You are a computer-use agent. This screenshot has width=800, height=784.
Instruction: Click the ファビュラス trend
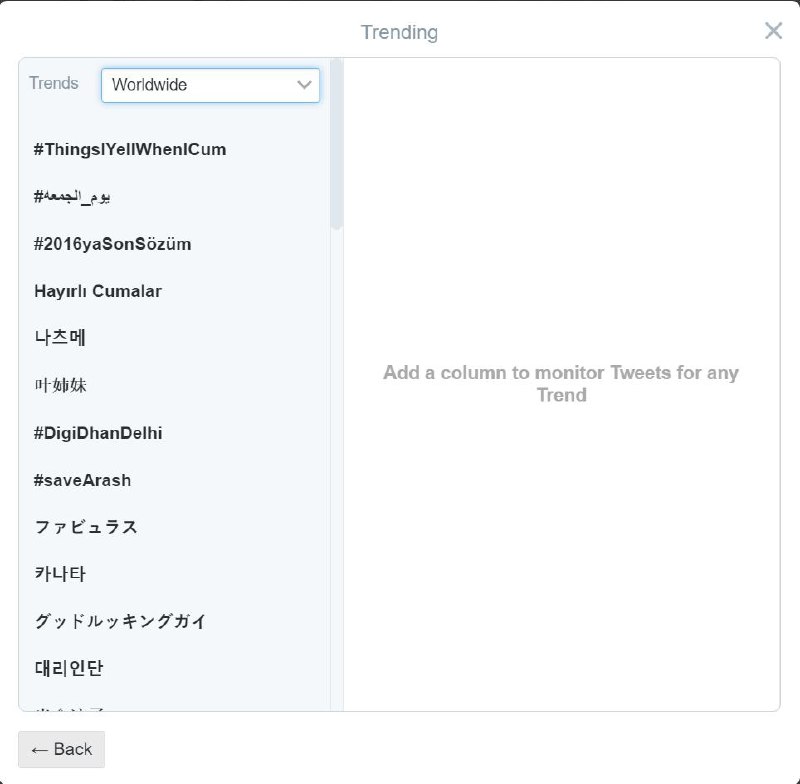86,527
